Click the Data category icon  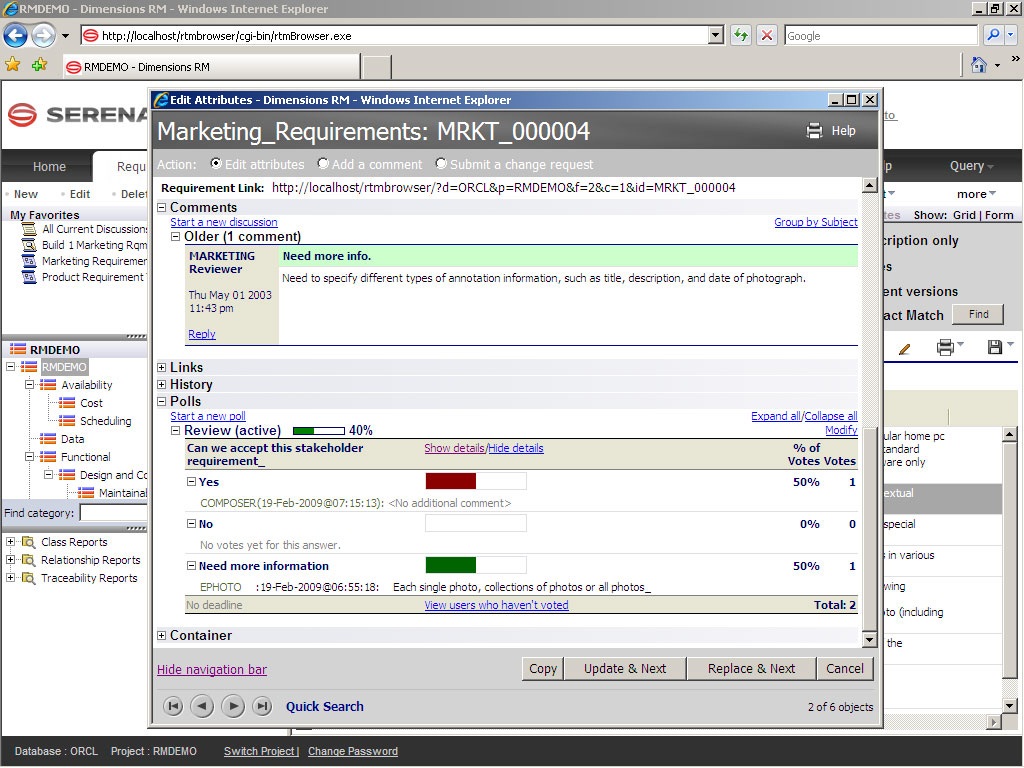tap(48, 439)
